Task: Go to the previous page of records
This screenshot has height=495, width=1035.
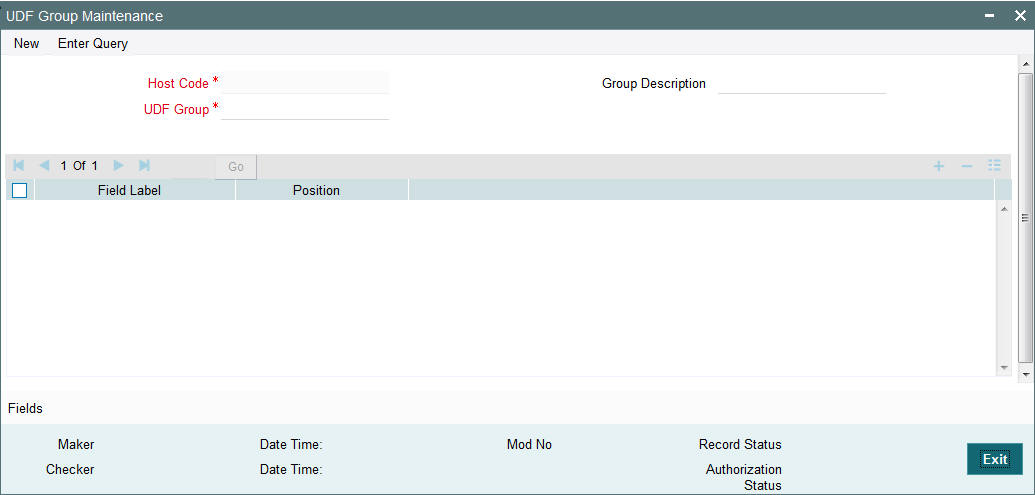Action: [44, 166]
